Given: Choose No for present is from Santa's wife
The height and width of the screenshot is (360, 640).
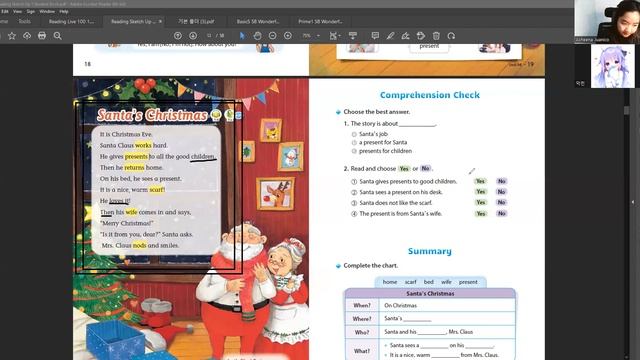Looking at the screenshot, I should tap(502, 213).
